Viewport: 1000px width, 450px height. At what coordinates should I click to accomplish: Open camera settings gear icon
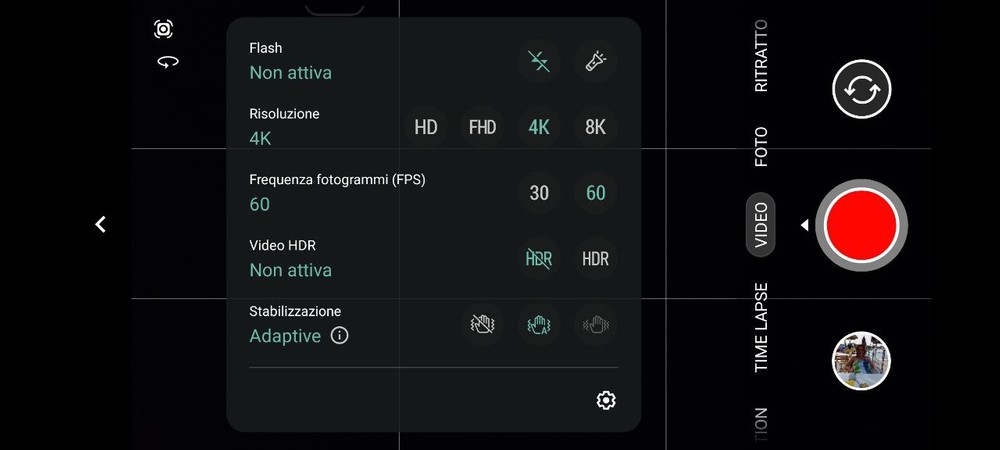pyautogui.click(x=606, y=400)
